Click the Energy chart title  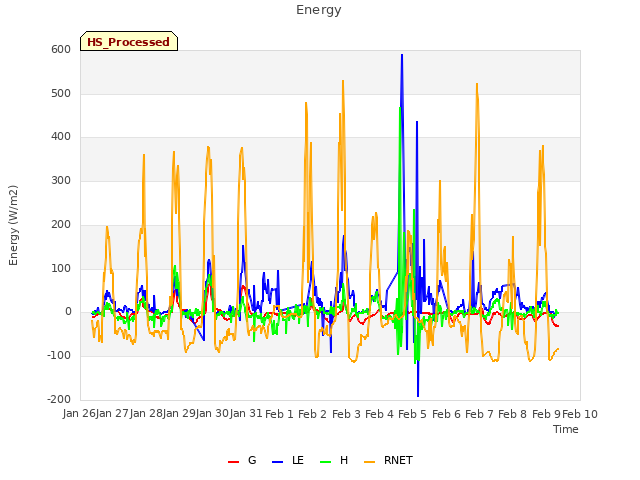coord(319,10)
